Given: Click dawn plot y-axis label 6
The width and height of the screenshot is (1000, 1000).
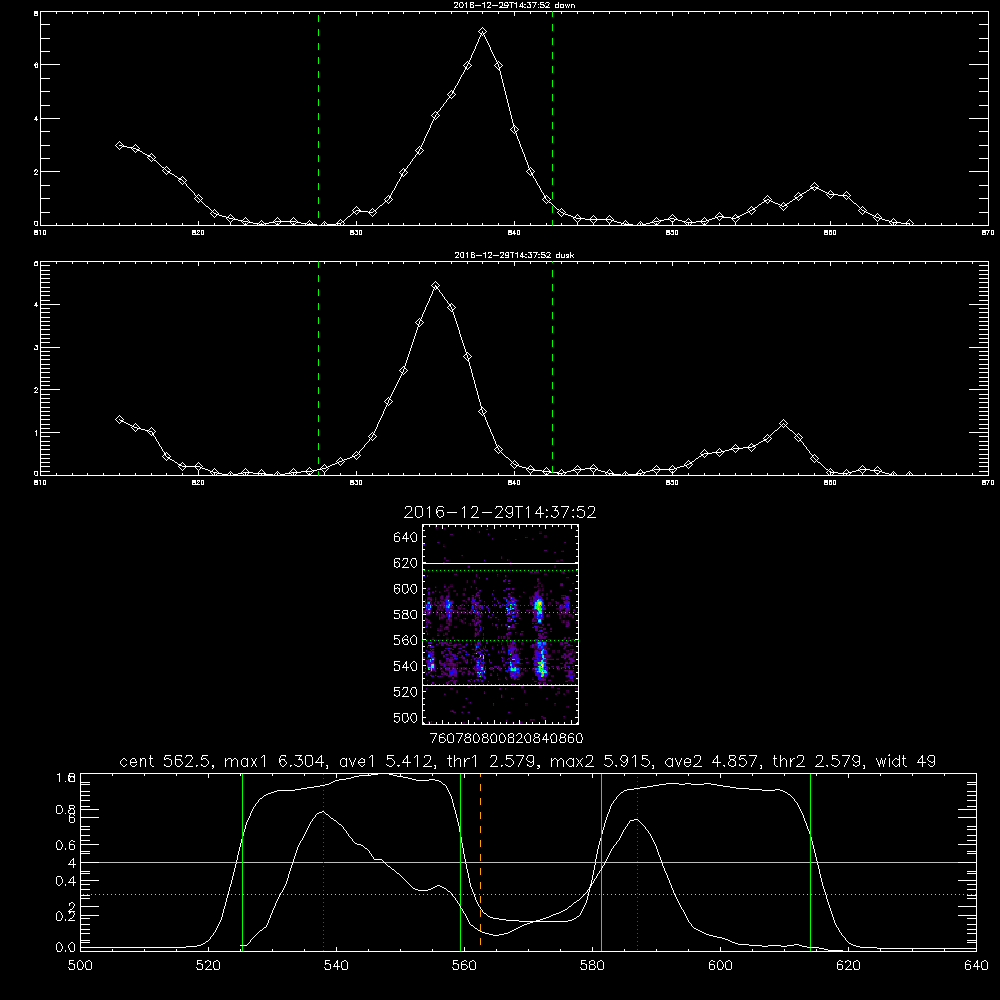Looking at the screenshot, I should point(36,65).
